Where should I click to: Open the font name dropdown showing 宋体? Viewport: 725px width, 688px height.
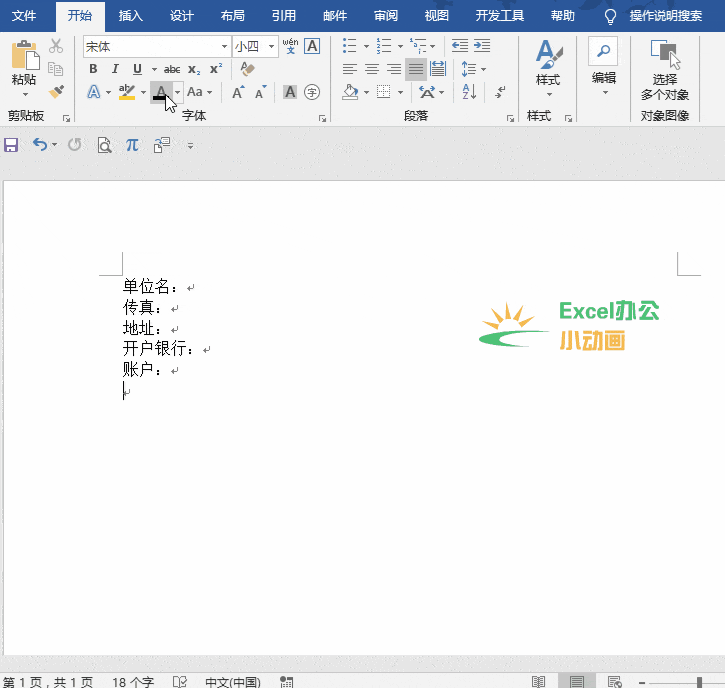224,46
